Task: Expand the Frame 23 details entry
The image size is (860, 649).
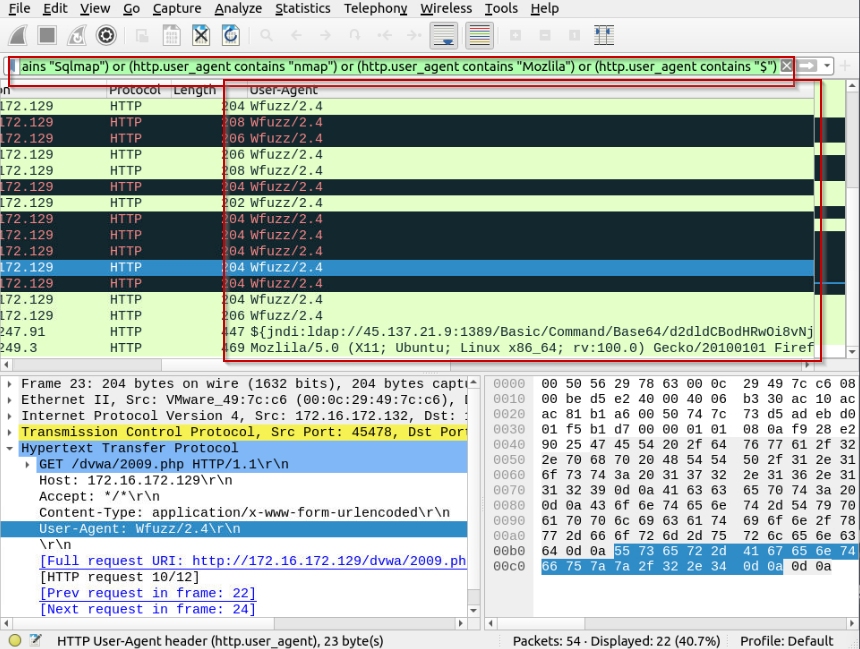Action: tap(10, 383)
